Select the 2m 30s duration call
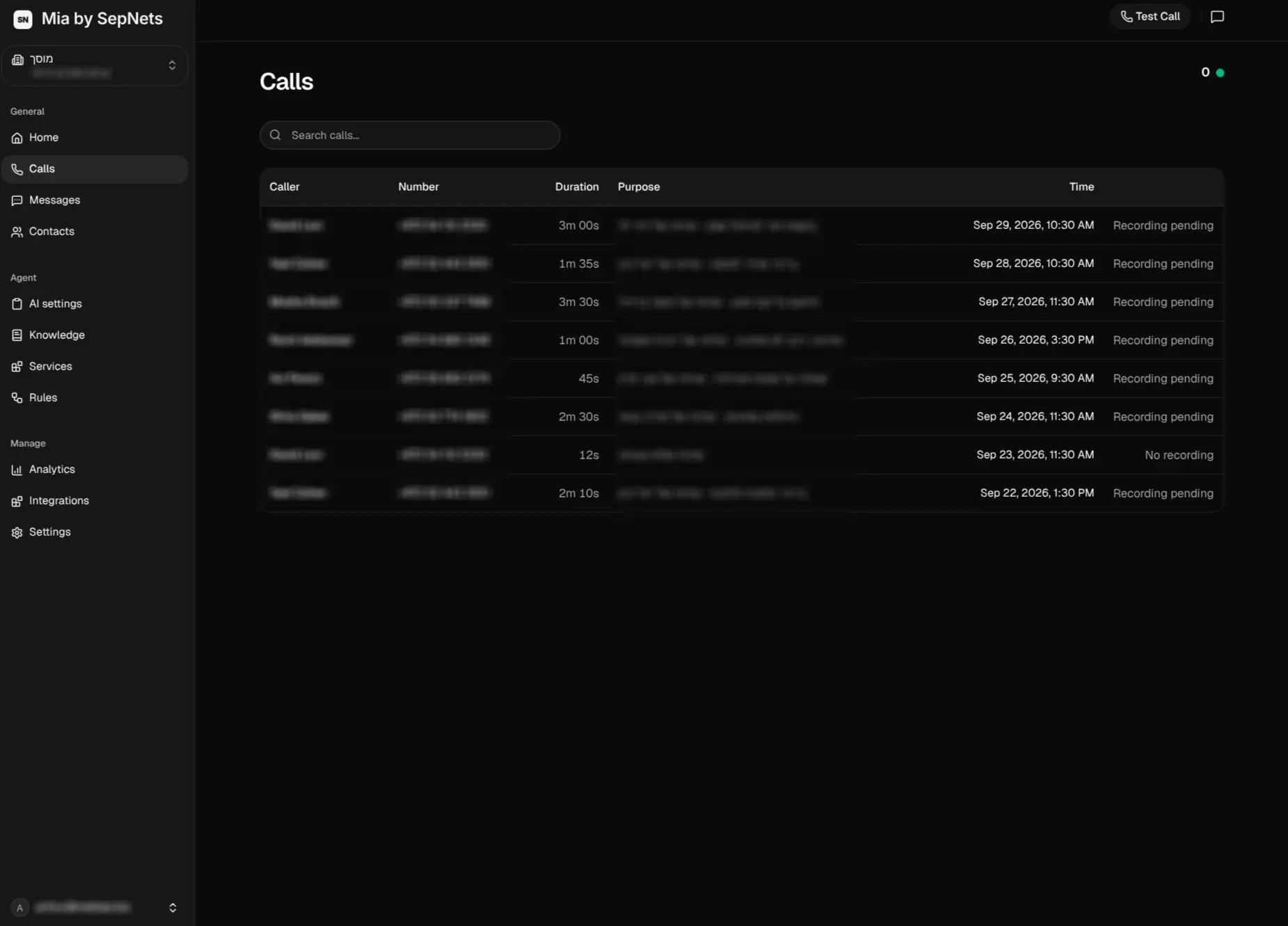This screenshot has height=926, width=1288. point(742,417)
